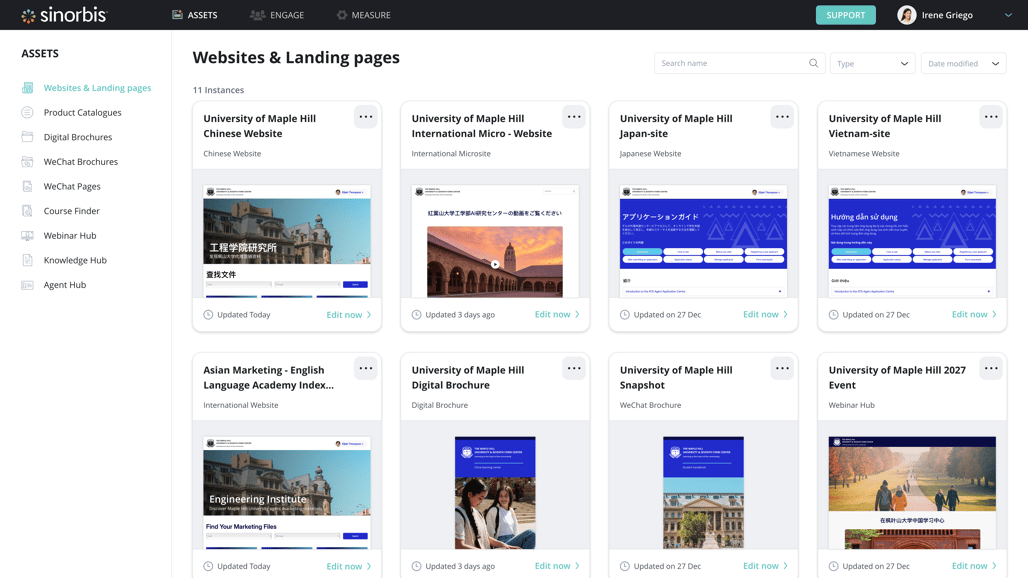Open Digital Brochures in the sidebar

77,137
